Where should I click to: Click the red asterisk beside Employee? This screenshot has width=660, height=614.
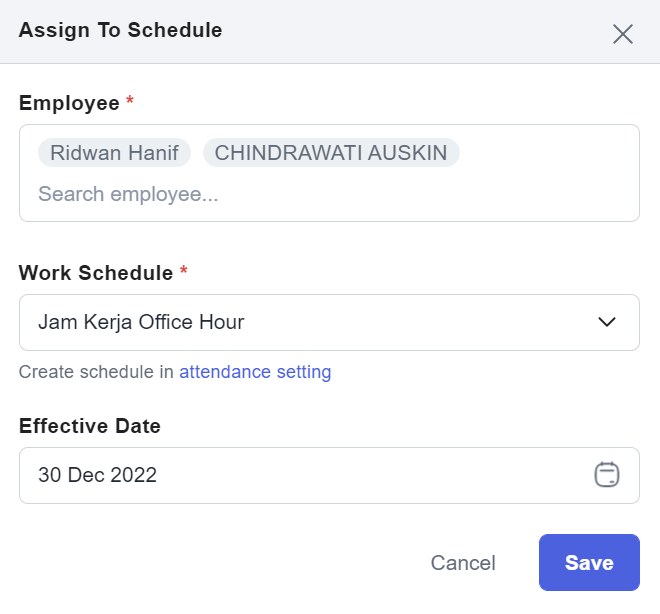point(130,101)
